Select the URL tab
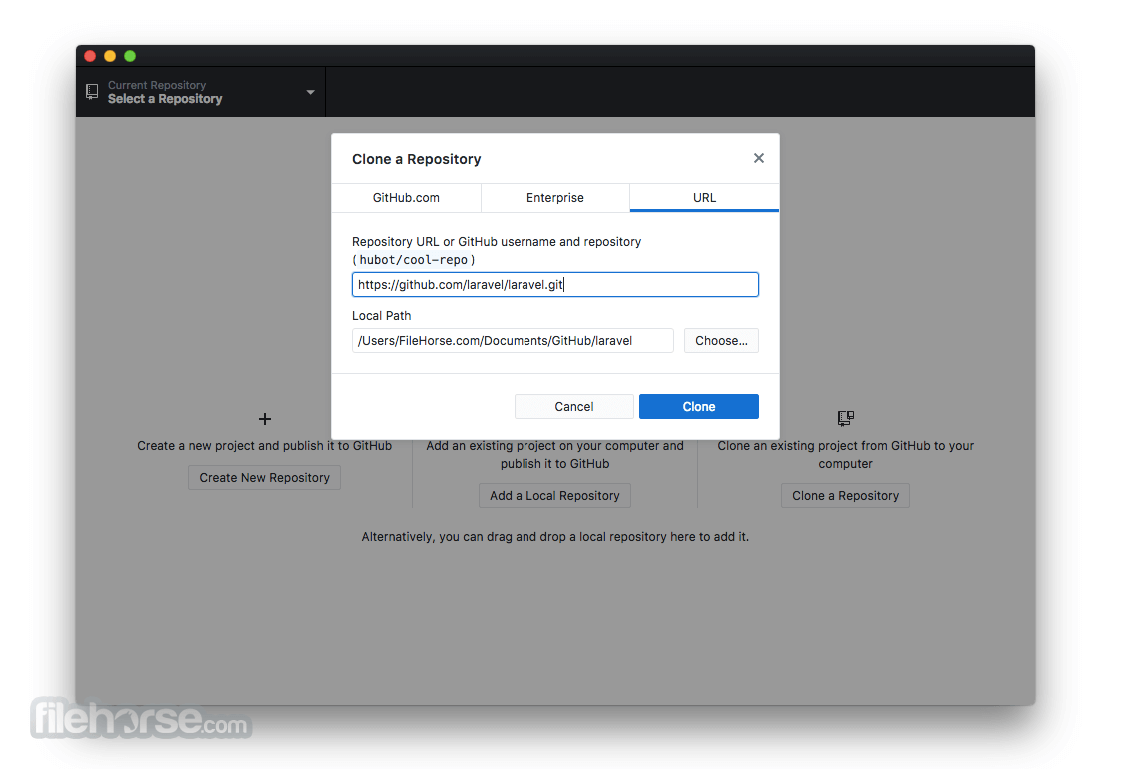Viewport: 1125px width, 769px height. pyautogui.click(x=704, y=198)
